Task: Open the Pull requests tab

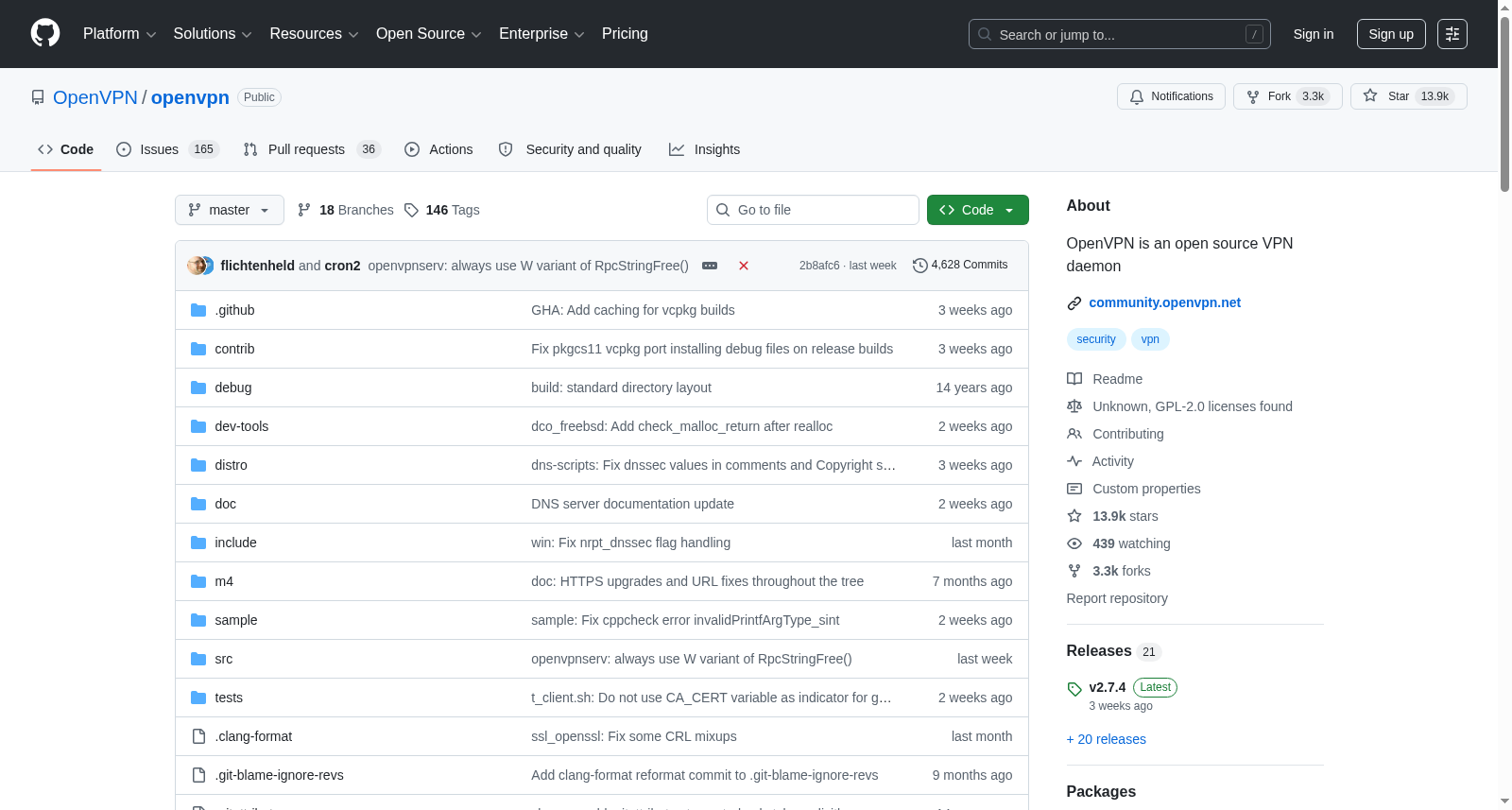Action: [x=311, y=149]
